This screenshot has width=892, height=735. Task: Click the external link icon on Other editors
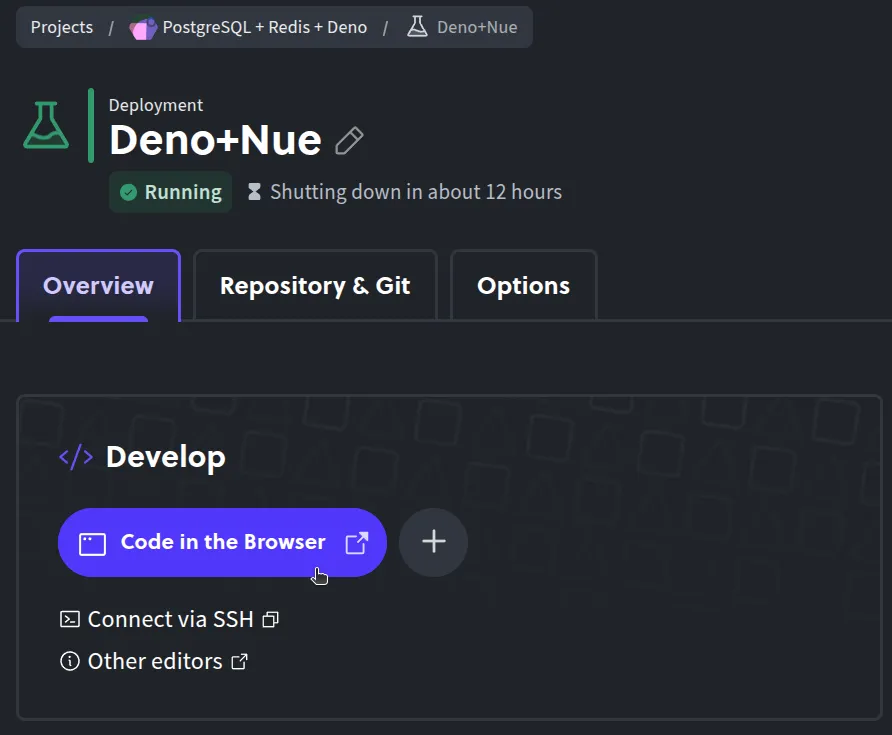coord(238,661)
